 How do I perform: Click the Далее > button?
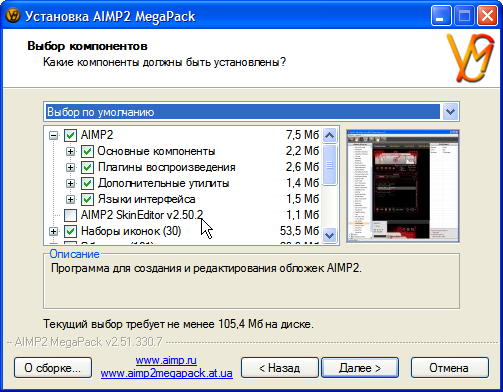click(360, 368)
